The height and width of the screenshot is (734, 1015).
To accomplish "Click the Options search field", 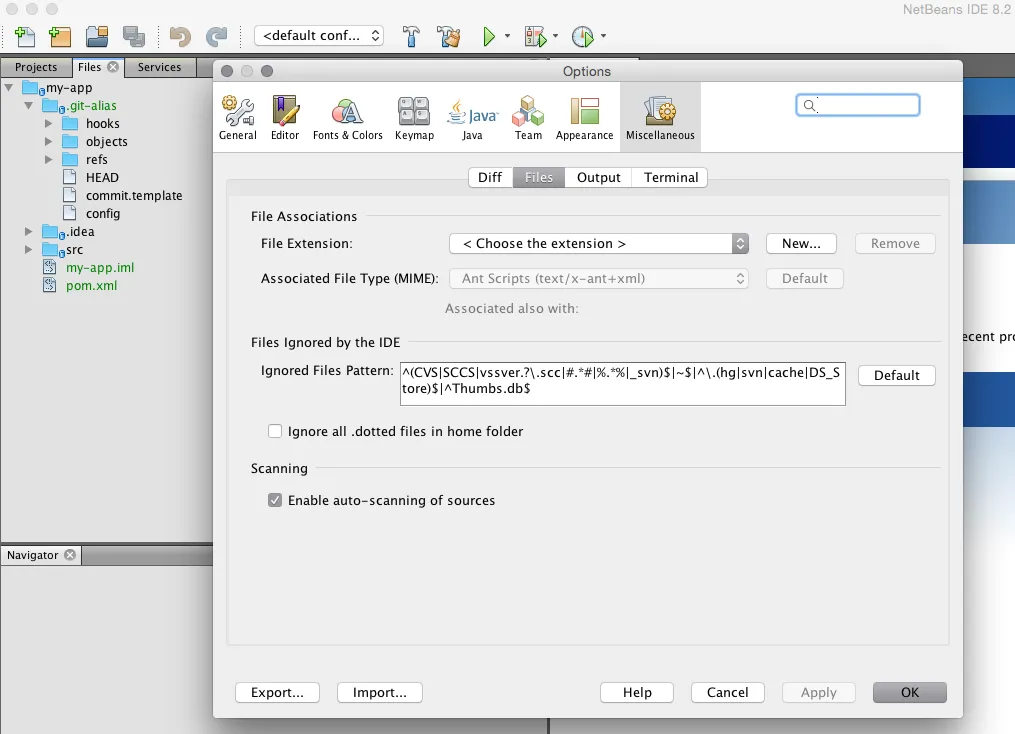I will click(x=858, y=105).
